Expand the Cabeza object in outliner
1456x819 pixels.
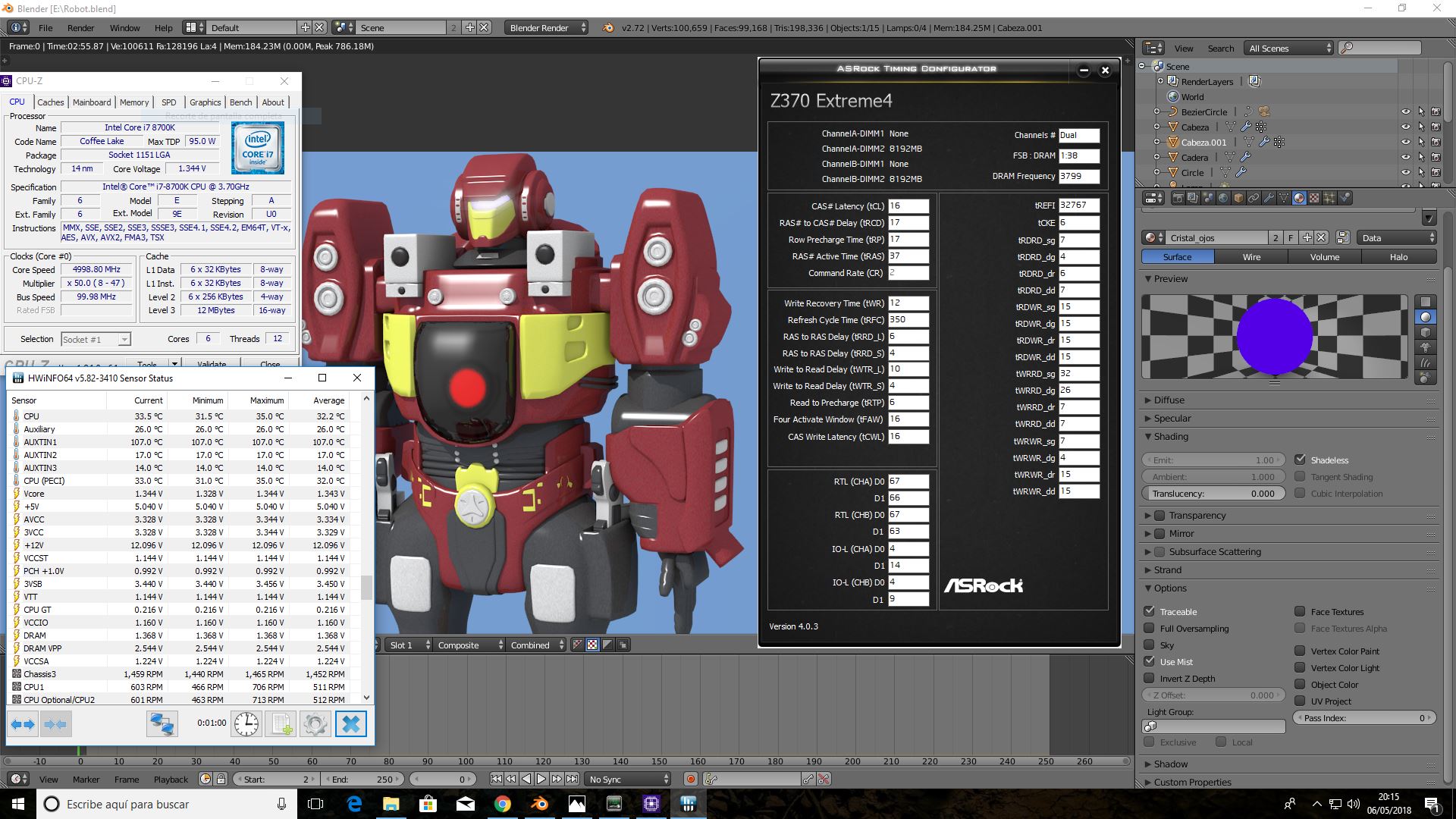(1157, 127)
